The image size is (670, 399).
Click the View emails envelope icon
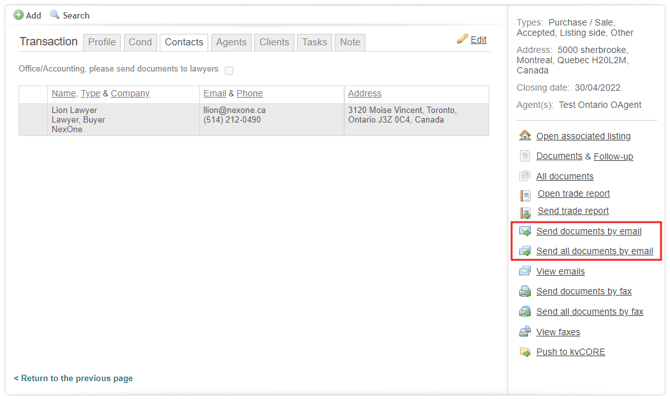(525, 271)
